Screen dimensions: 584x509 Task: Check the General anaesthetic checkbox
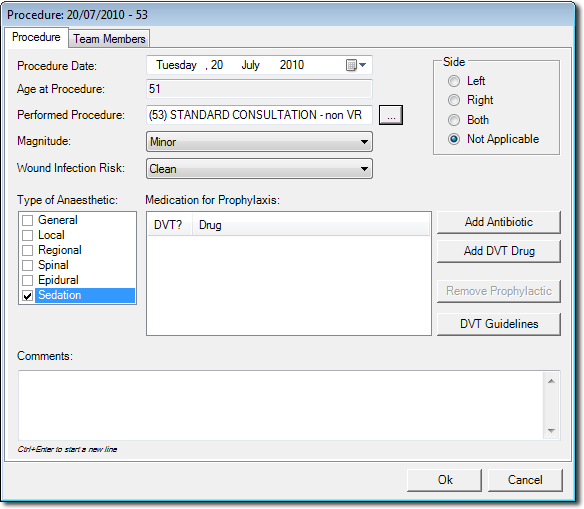click(28, 220)
